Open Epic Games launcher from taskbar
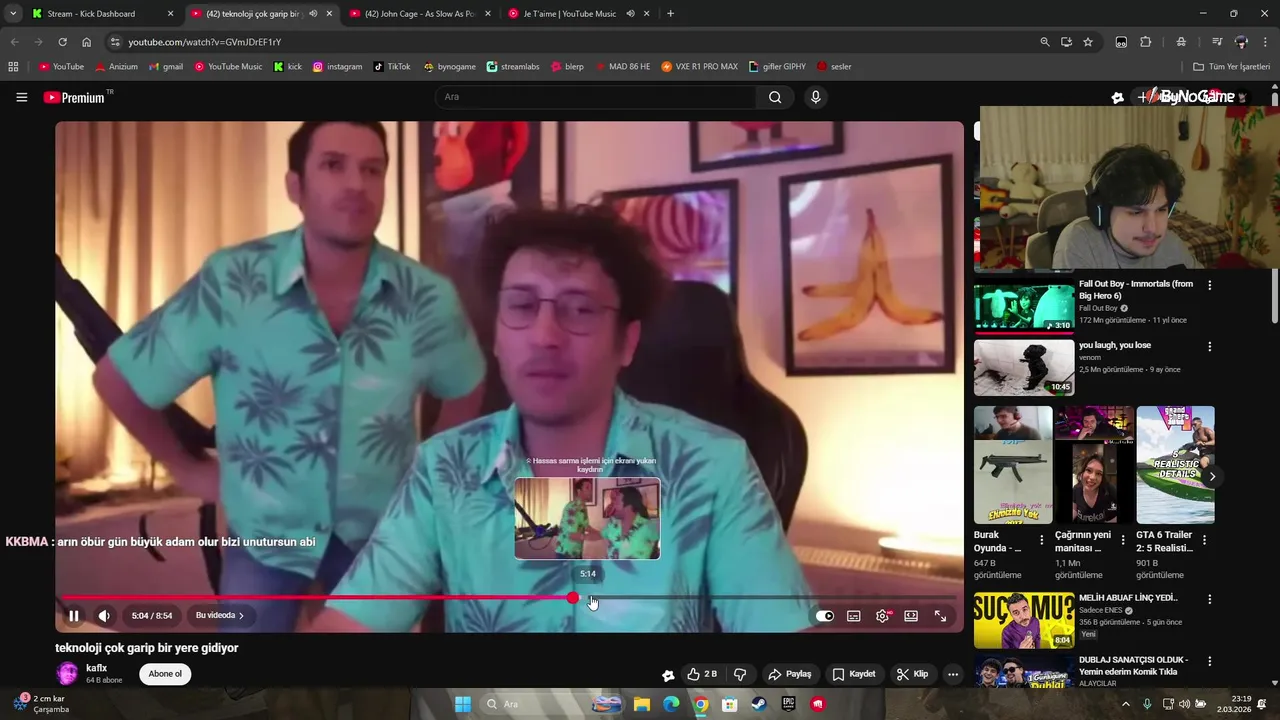 click(x=789, y=704)
